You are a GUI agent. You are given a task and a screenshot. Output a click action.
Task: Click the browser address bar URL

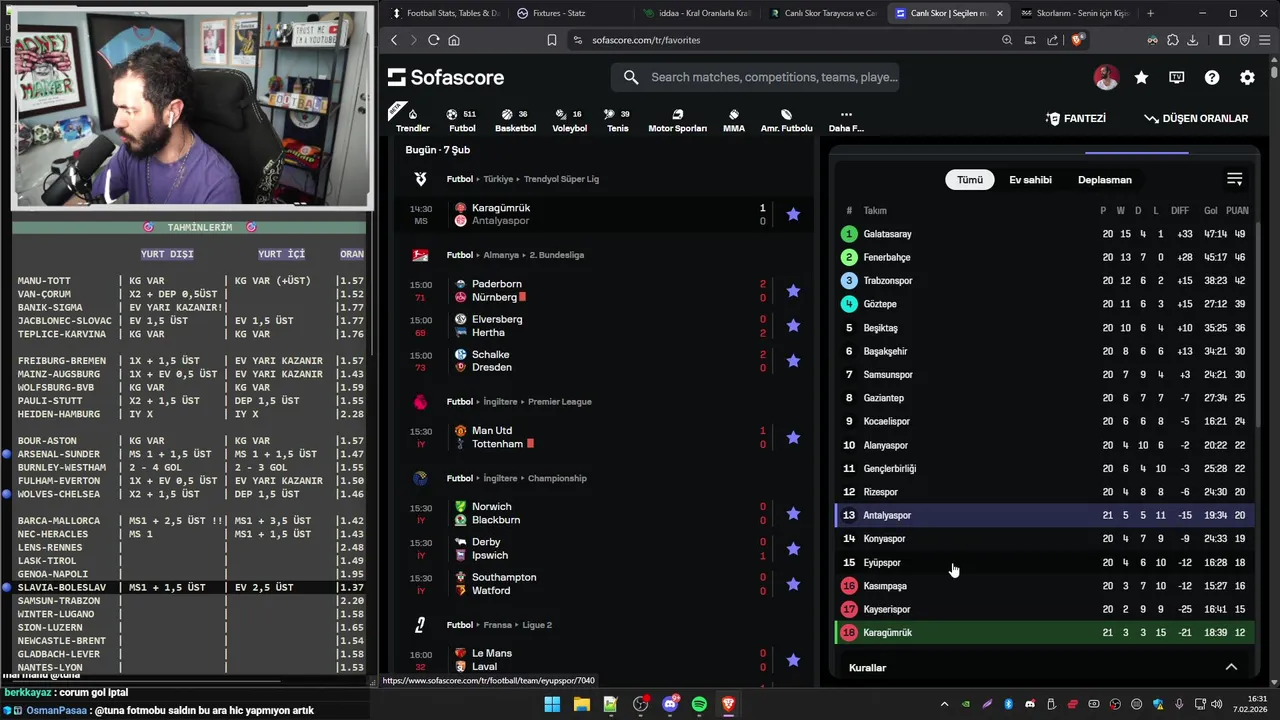pyautogui.click(x=646, y=40)
